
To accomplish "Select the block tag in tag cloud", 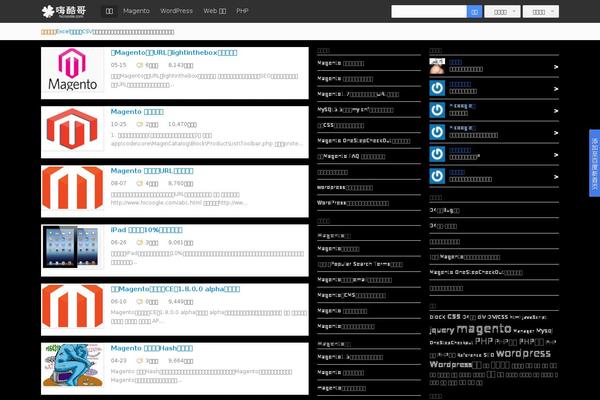I will coord(437,317).
